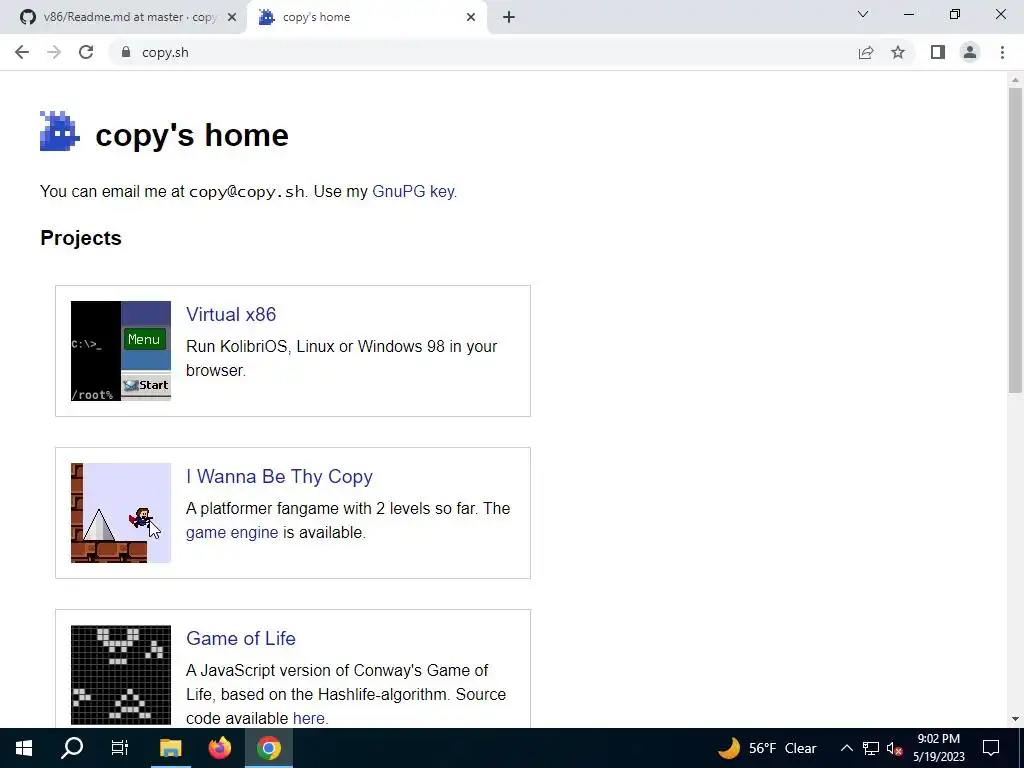Toggle the browser side panel icon
Image resolution: width=1024 pixels, height=768 pixels.
click(x=938, y=52)
